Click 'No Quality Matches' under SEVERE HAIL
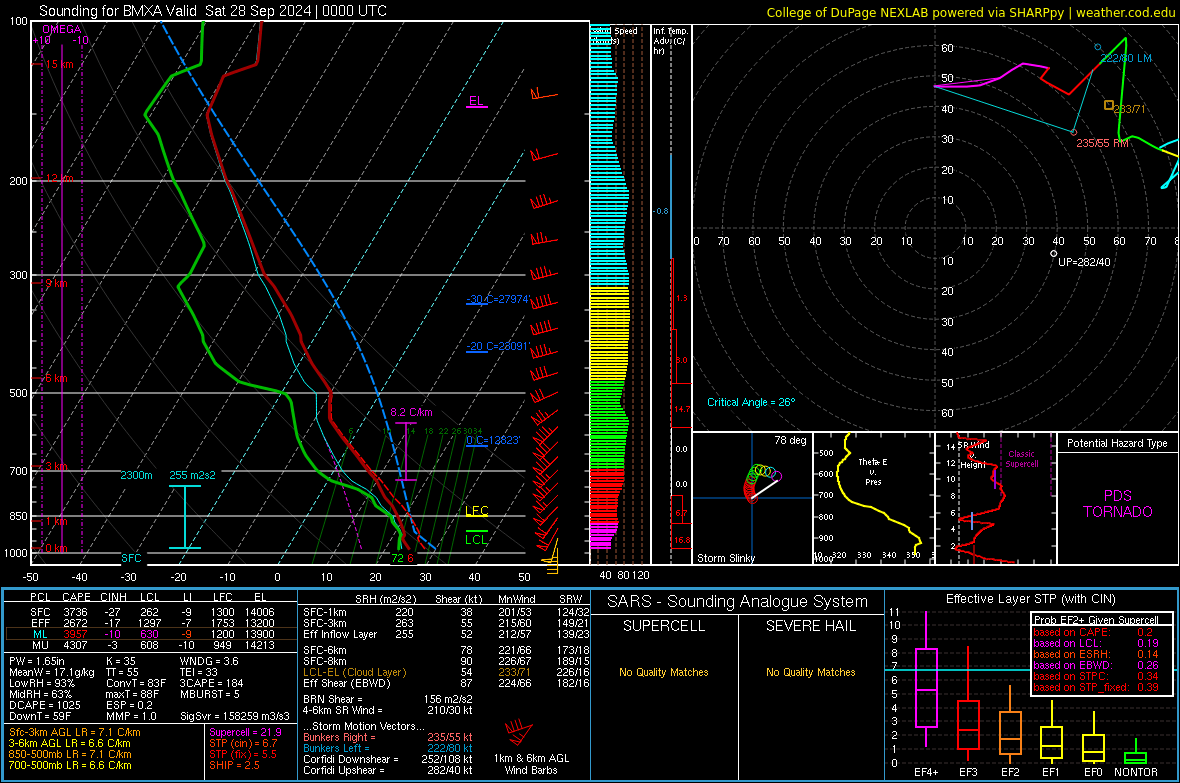 (x=810, y=672)
